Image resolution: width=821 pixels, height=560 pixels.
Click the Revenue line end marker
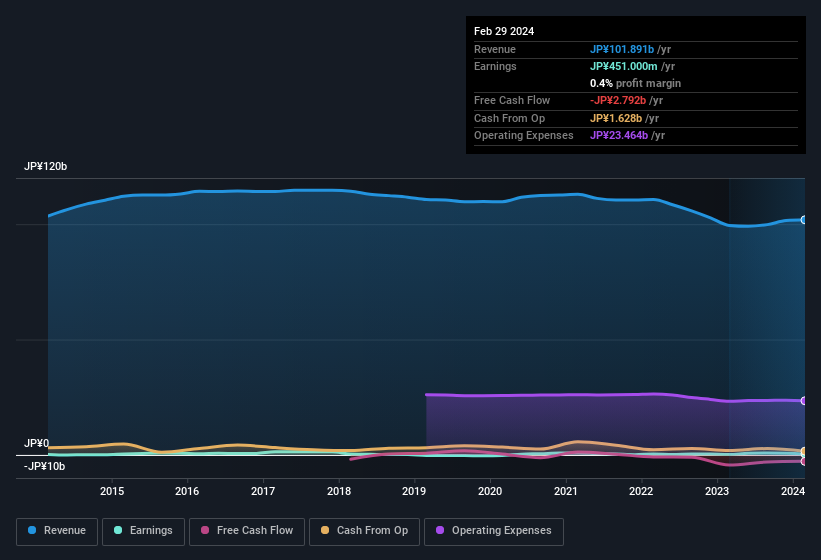coord(804,220)
